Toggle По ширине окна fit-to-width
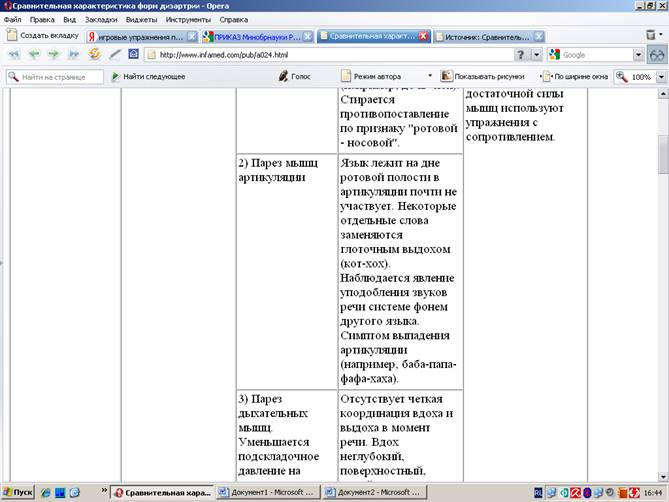Image resolution: width=669 pixels, height=502 pixels. click(575, 76)
